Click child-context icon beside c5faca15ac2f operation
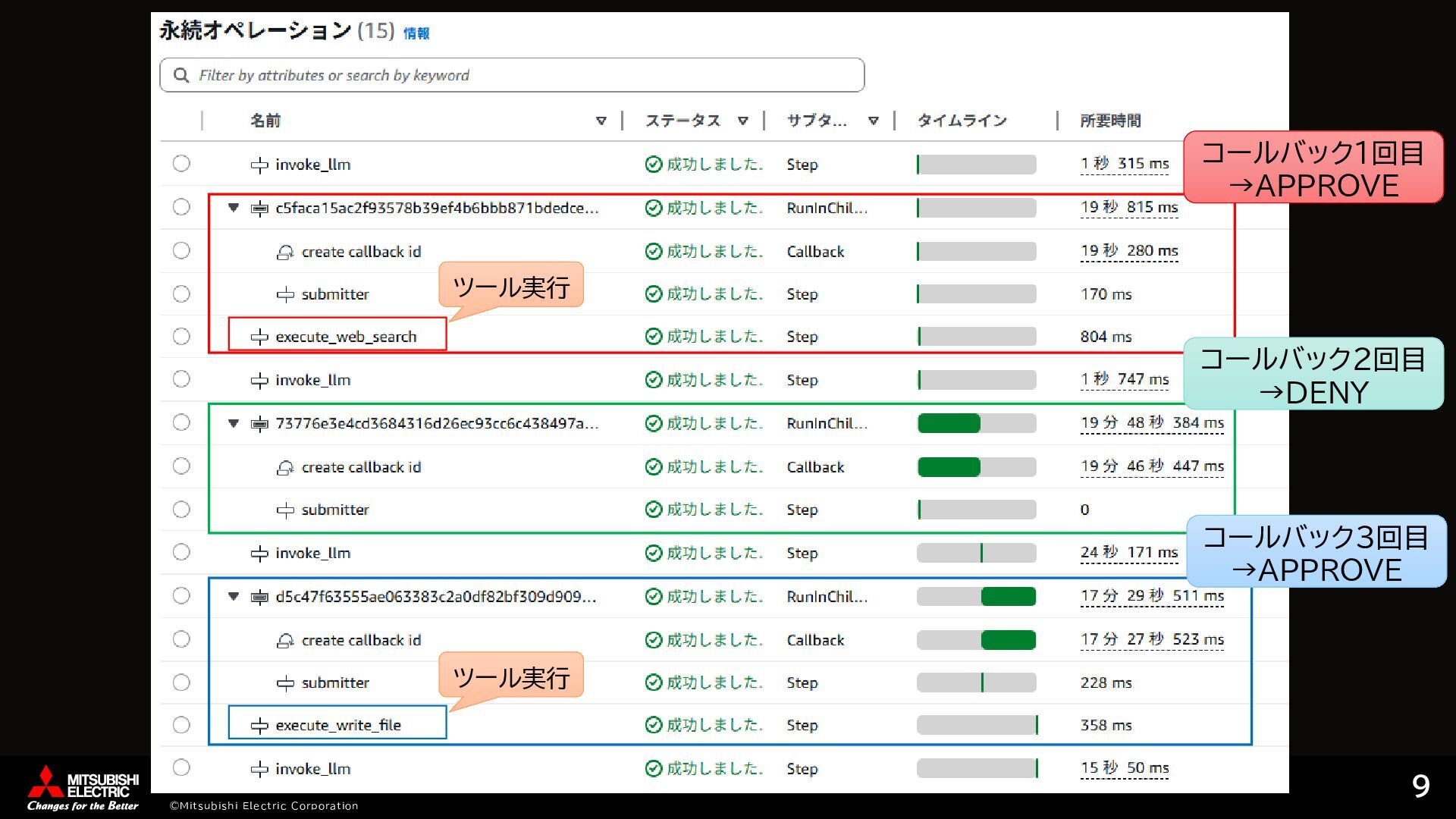Screen dimensions: 1456x819 pos(259,209)
